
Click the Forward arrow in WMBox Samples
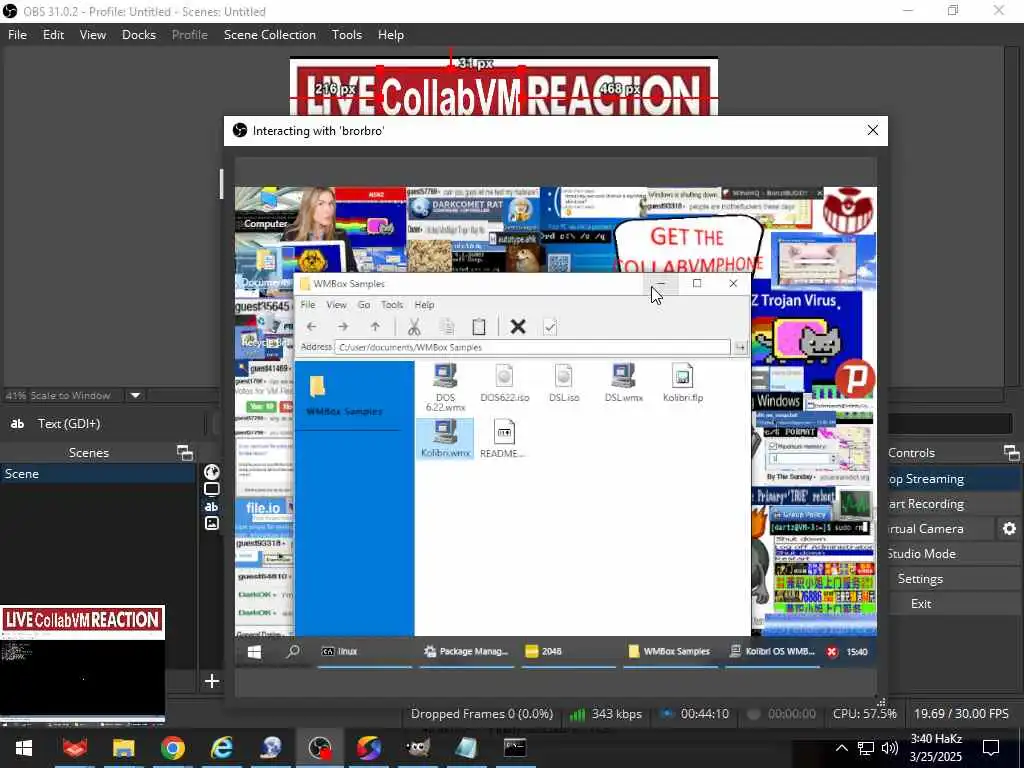pos(344,327)
